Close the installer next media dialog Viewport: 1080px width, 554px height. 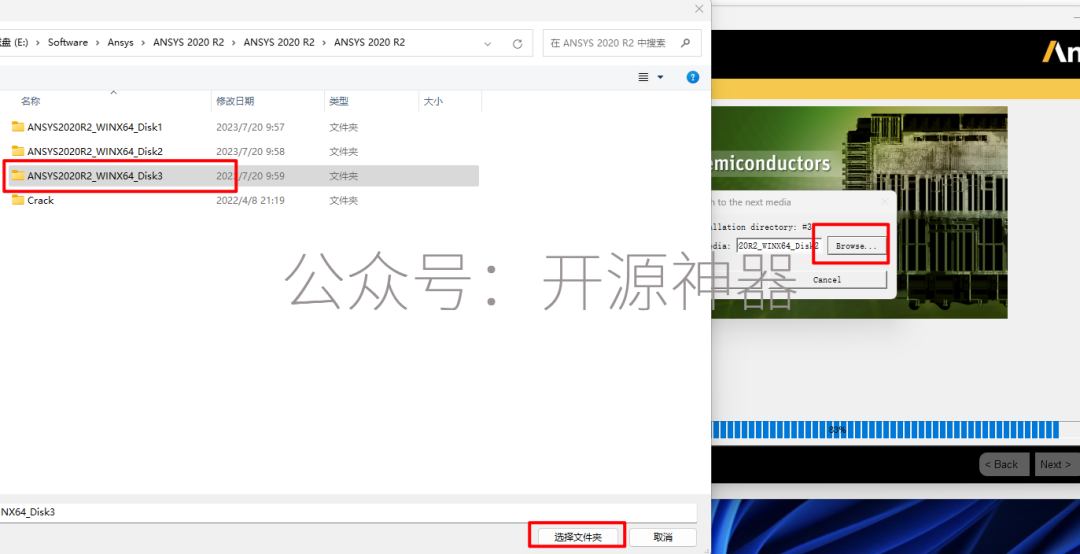pyautogui.click(x=885, y=202)
